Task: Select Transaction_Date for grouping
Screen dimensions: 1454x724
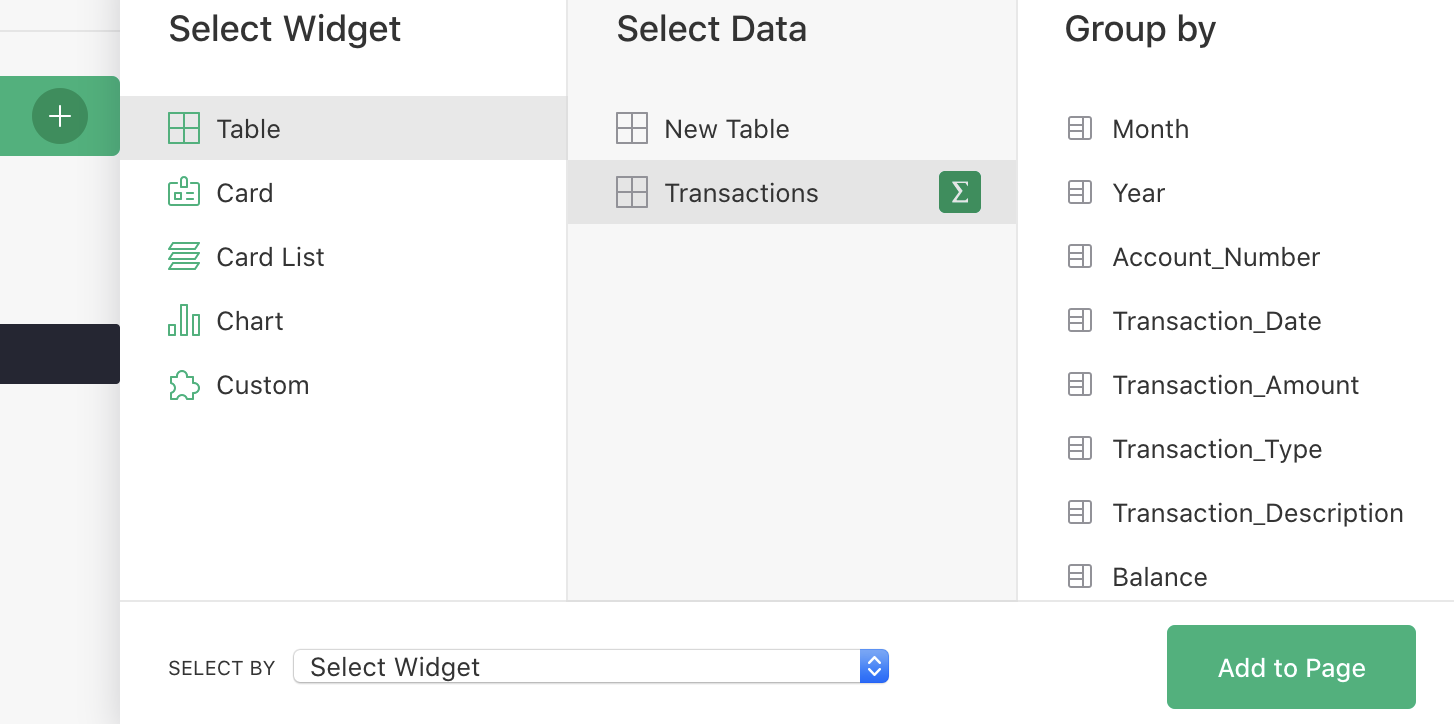Action: point(1217,320)
